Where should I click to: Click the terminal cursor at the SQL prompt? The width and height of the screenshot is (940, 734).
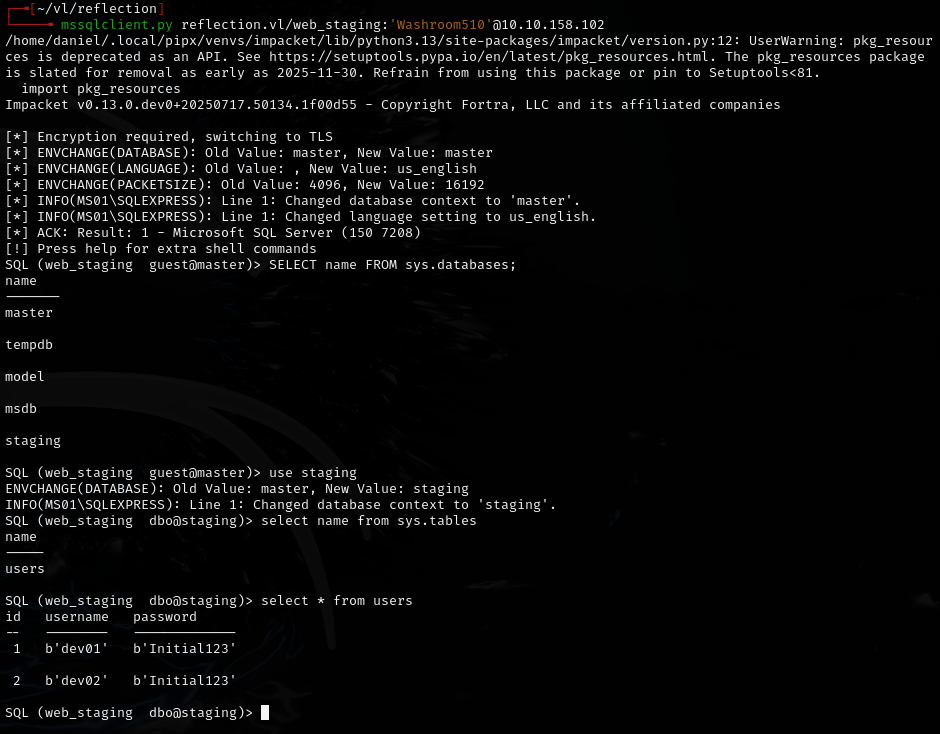pos(264,712)
